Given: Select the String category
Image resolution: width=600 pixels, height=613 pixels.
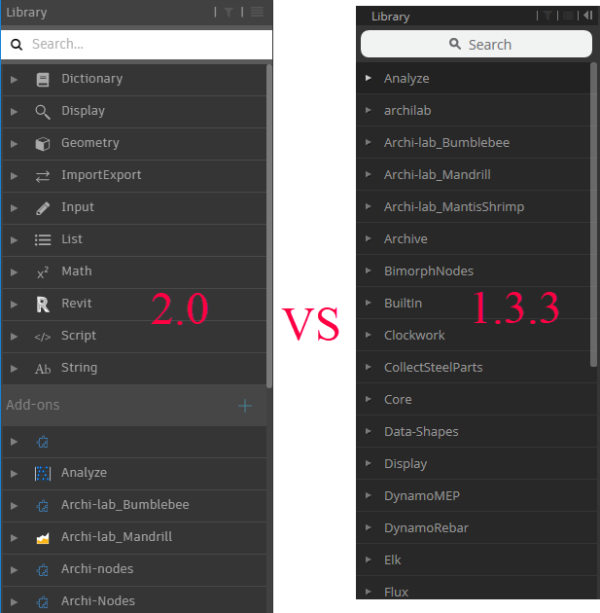Looking at the screenshot, I should tap(79, 368).
